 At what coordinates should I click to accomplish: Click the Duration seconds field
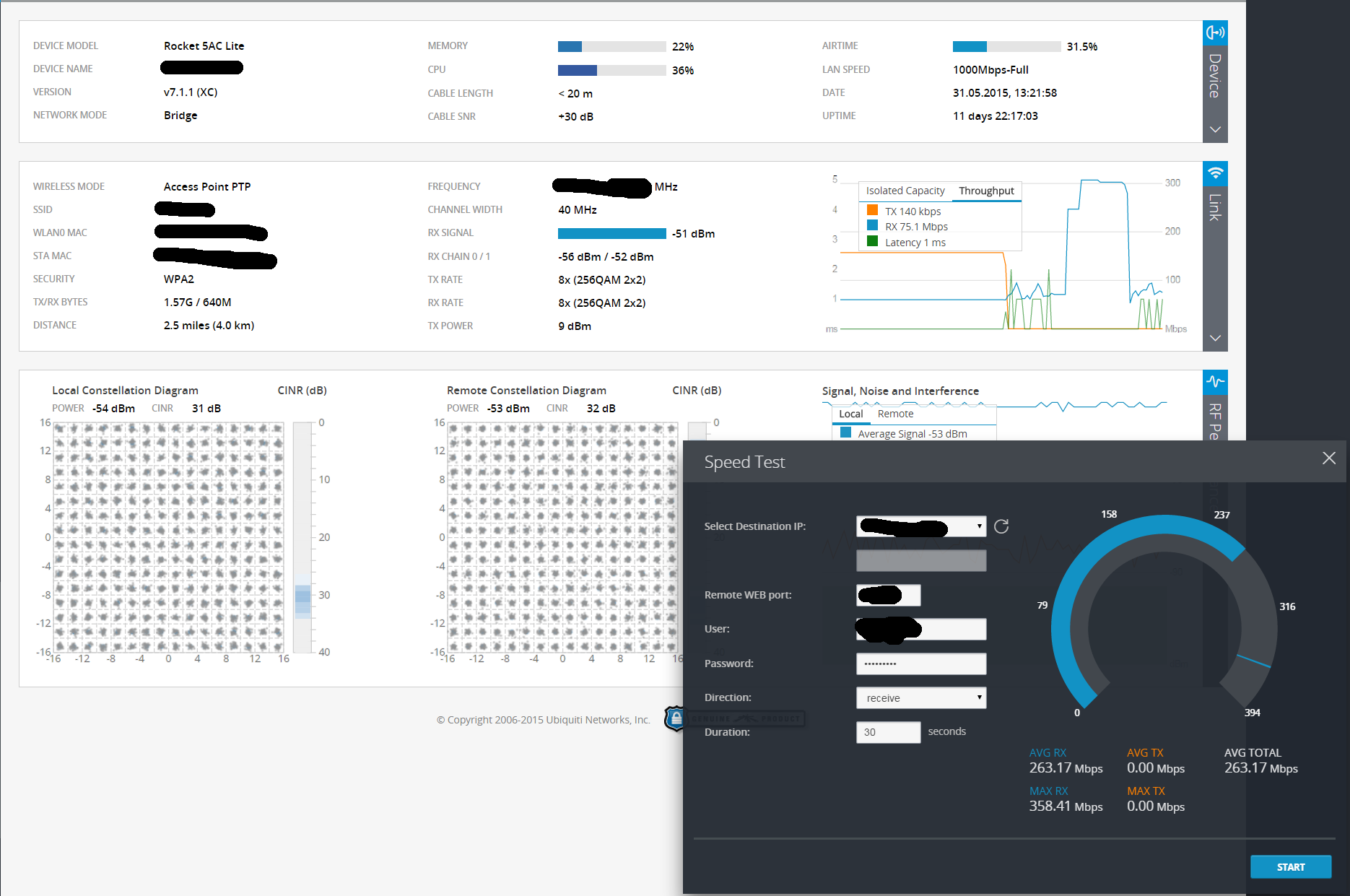tap(888, 732)
